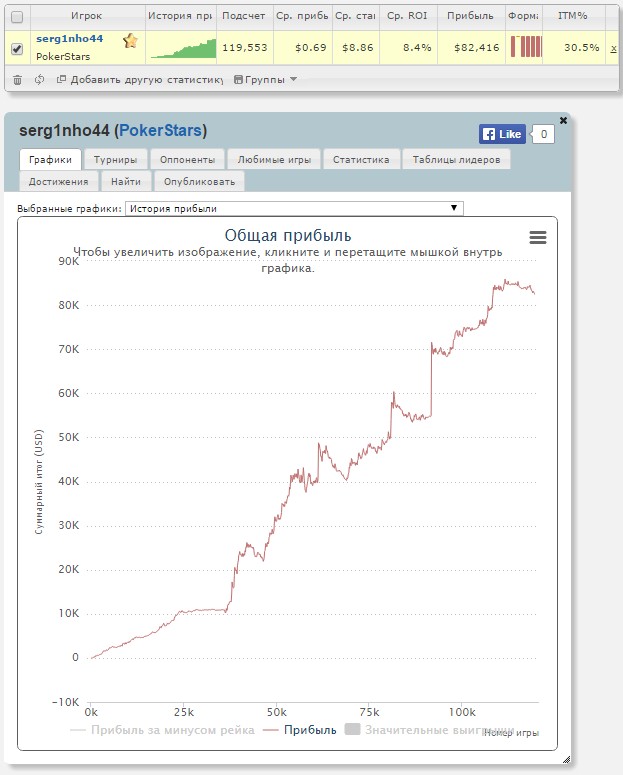Remove row using x at row end
Image resolution: width=623 pixels, height=775 pixels.
click(x=613, y=48)
